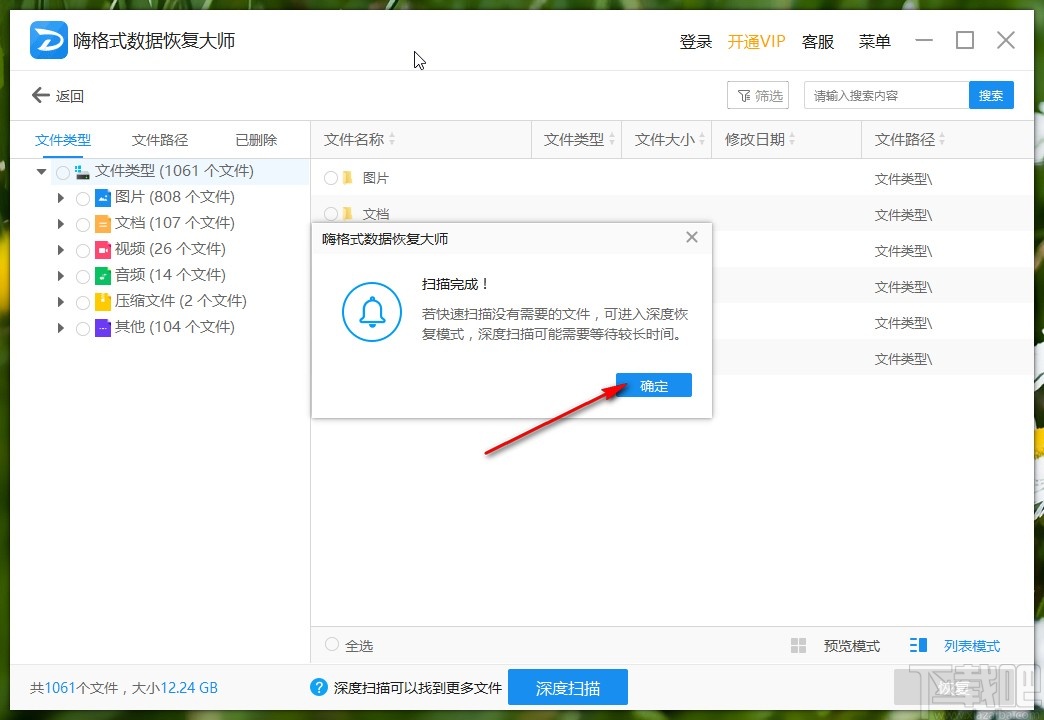Viewport: 1044px width, 720px height.
Task: Switch to 预览模式 preview mode
Action: point(852,645)
